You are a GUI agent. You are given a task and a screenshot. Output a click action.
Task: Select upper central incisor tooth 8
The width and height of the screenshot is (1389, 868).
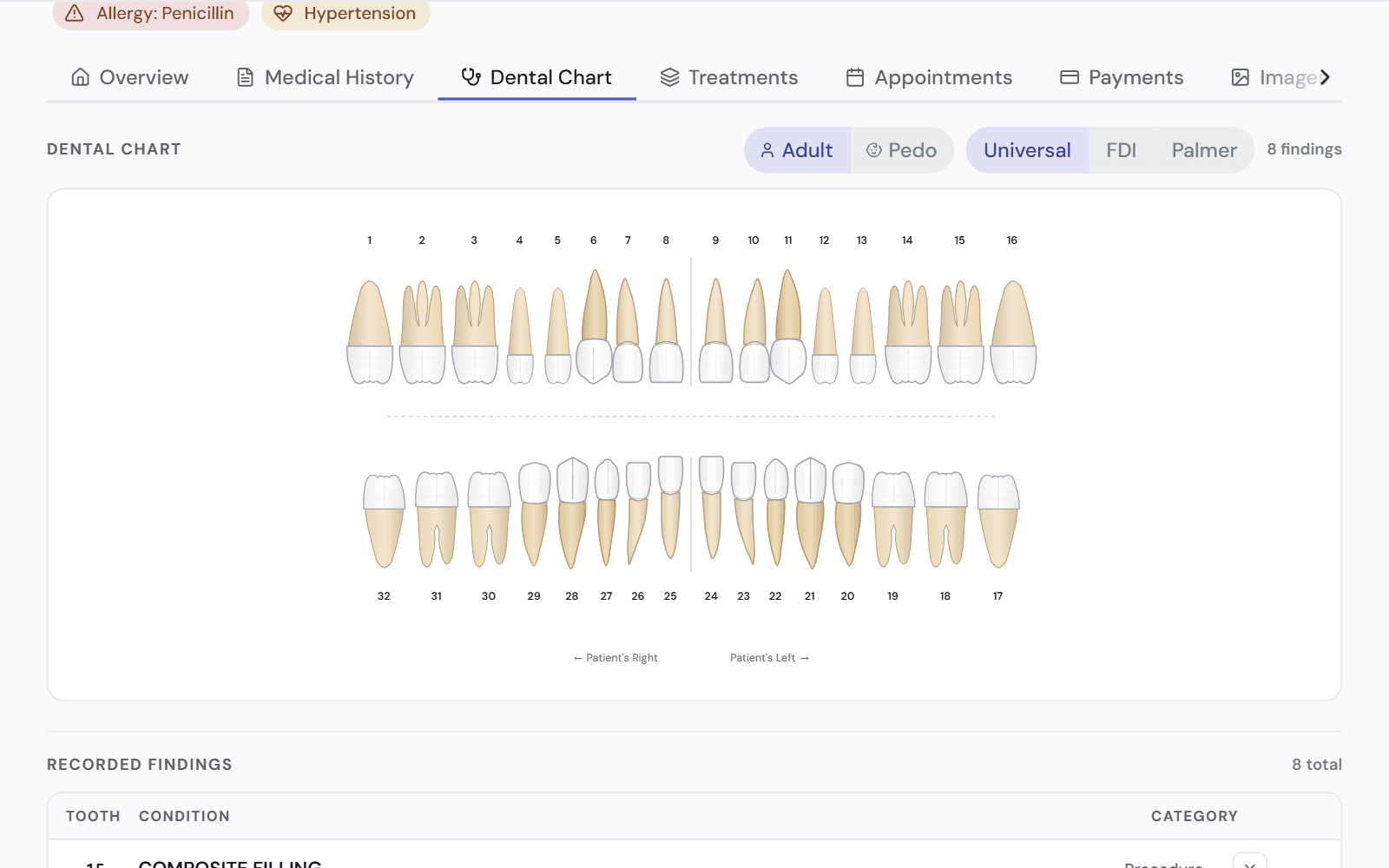coord(667,330)
